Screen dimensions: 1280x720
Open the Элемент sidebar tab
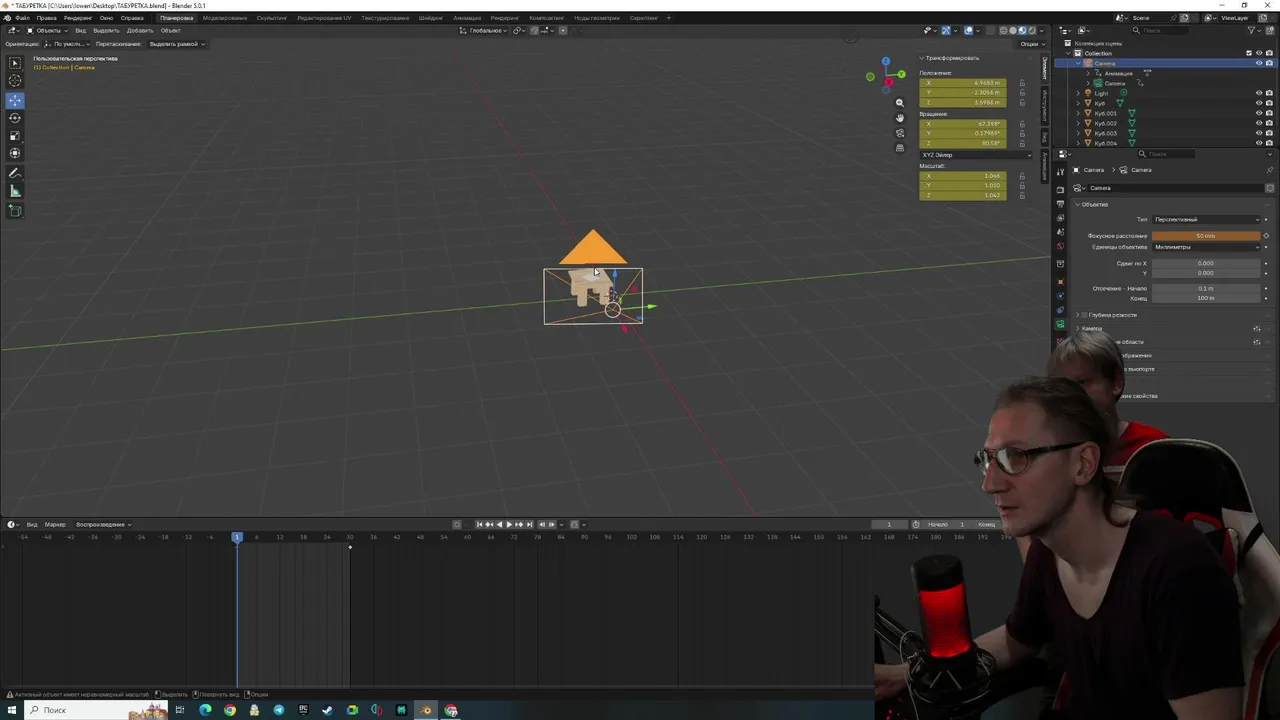(x=1045, y=68)
